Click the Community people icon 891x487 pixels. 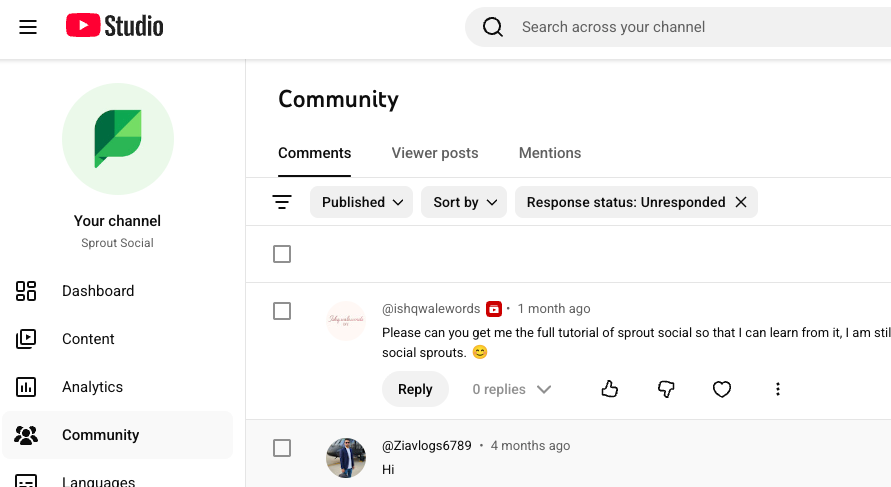(x=26, y=435)
